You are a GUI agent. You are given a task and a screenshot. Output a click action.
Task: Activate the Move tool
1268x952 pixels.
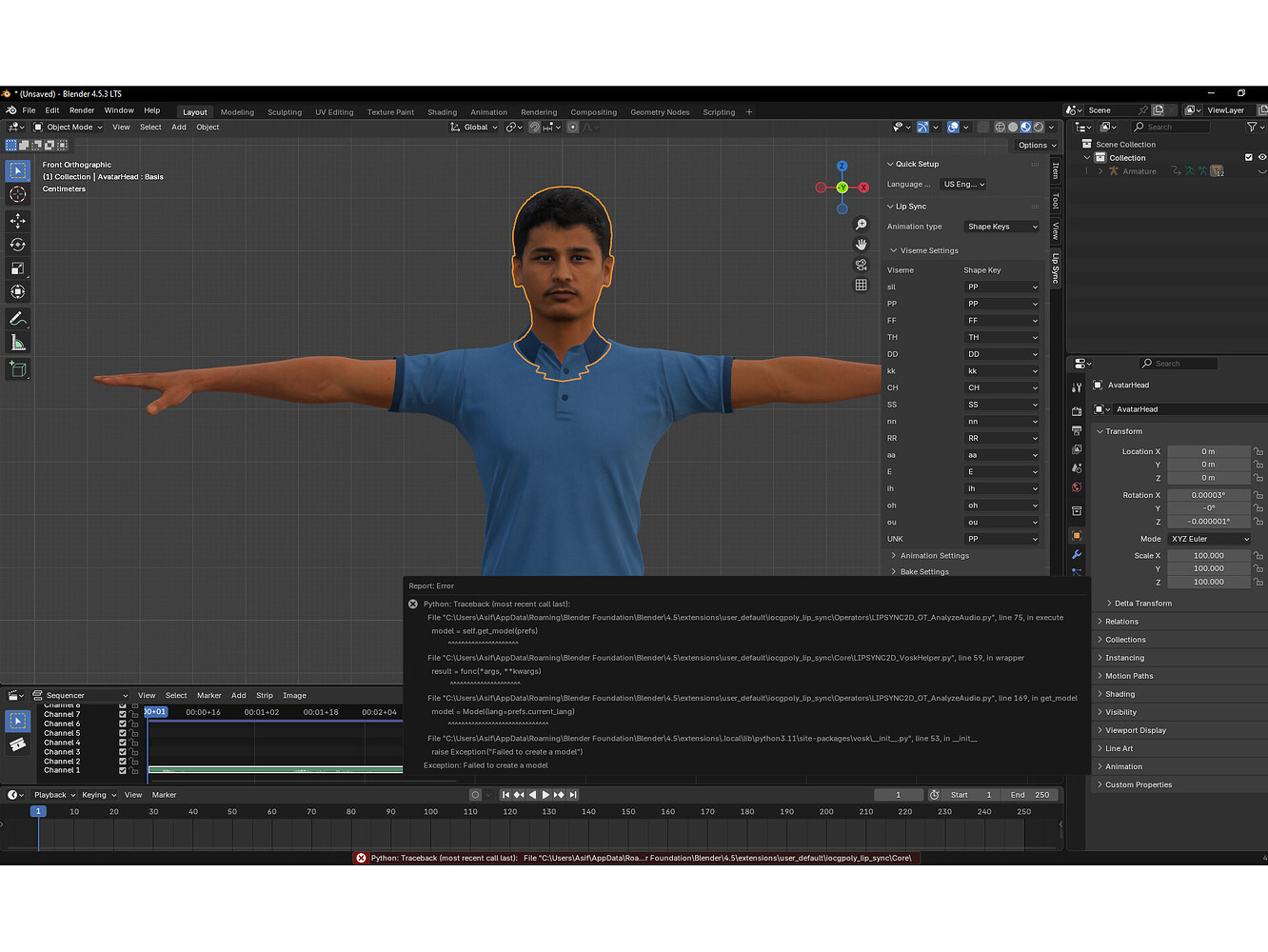[18, 221]
